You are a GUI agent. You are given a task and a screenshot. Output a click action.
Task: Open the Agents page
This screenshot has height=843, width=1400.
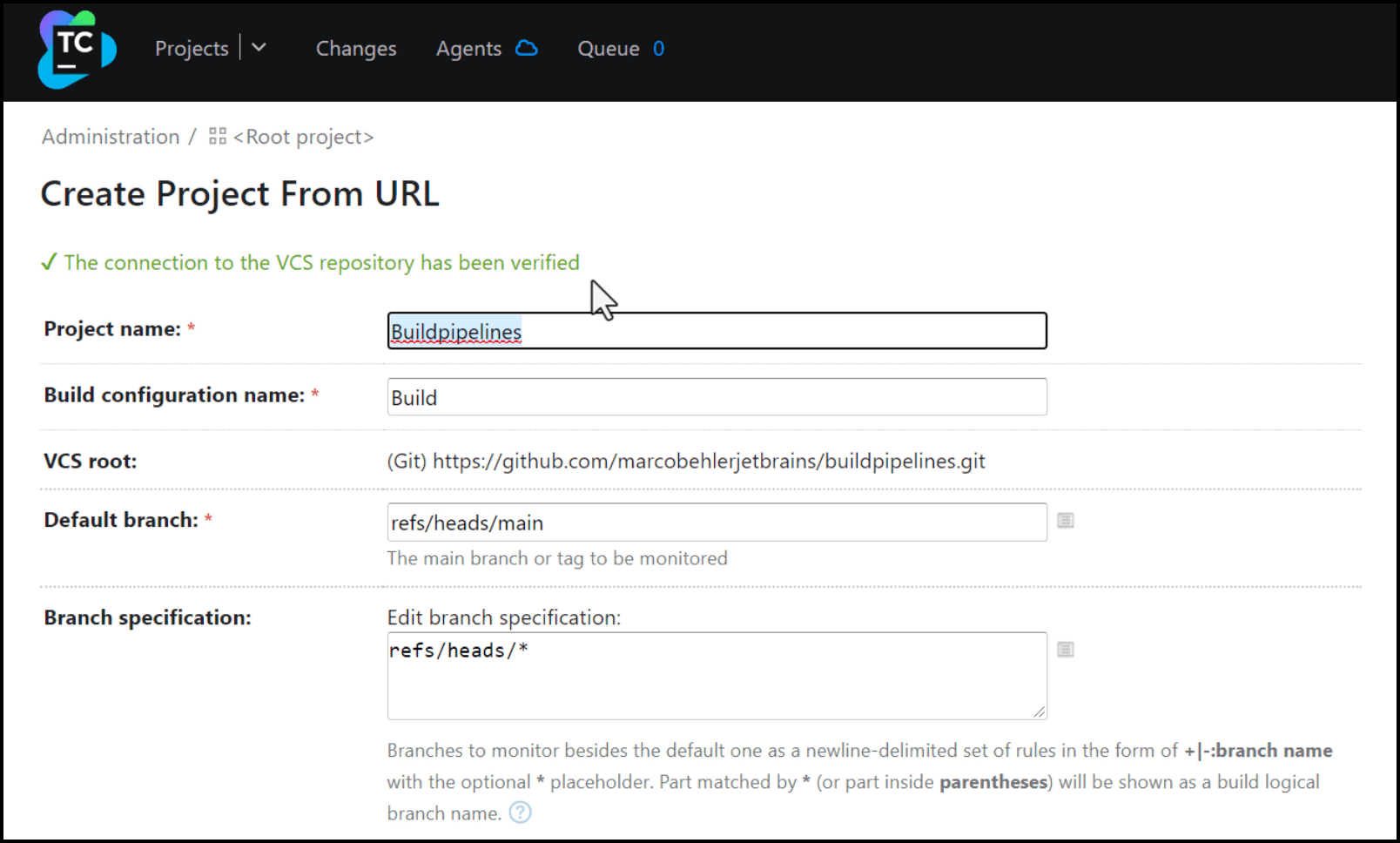[468, 49]
